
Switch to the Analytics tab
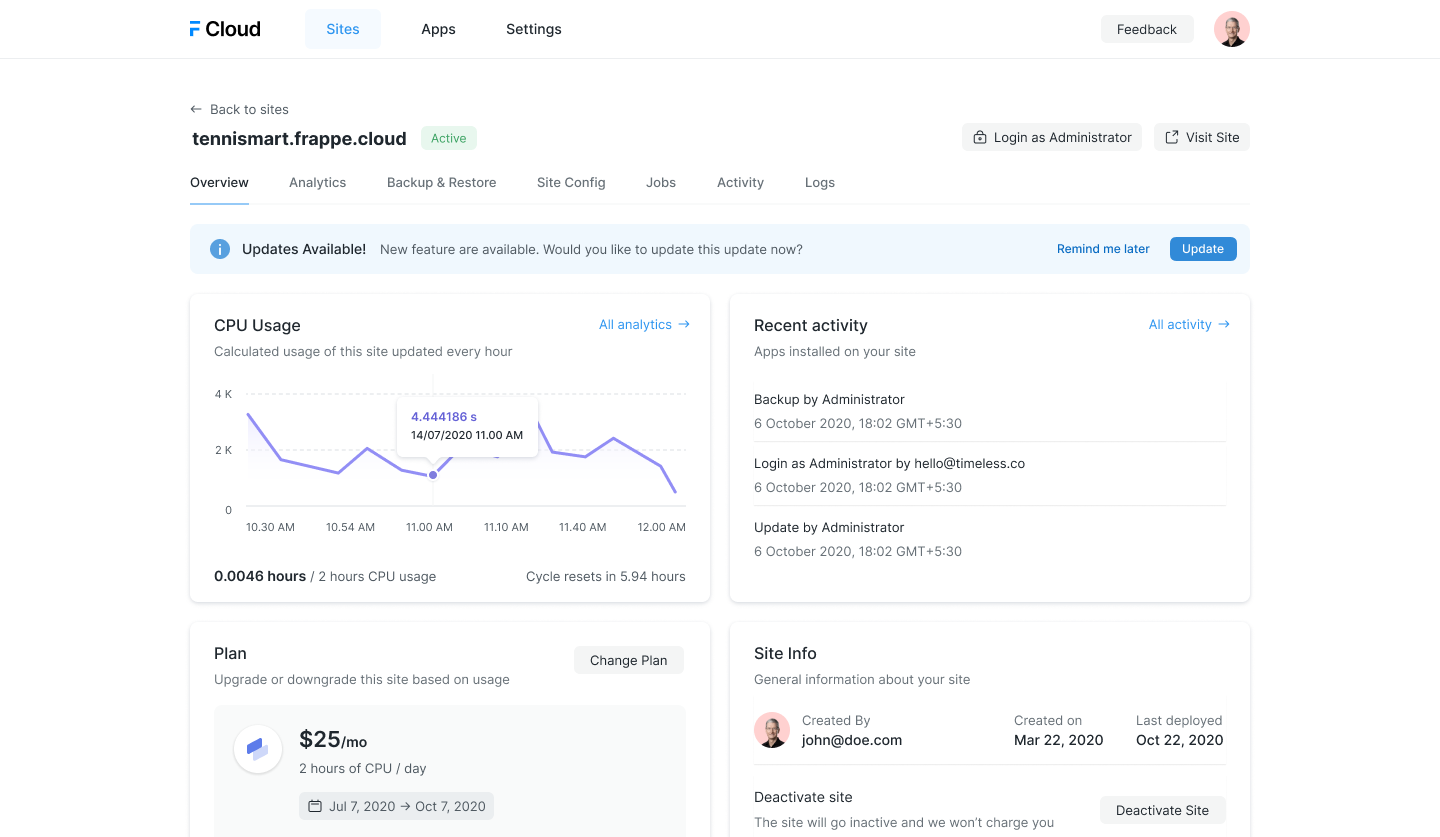317,182
